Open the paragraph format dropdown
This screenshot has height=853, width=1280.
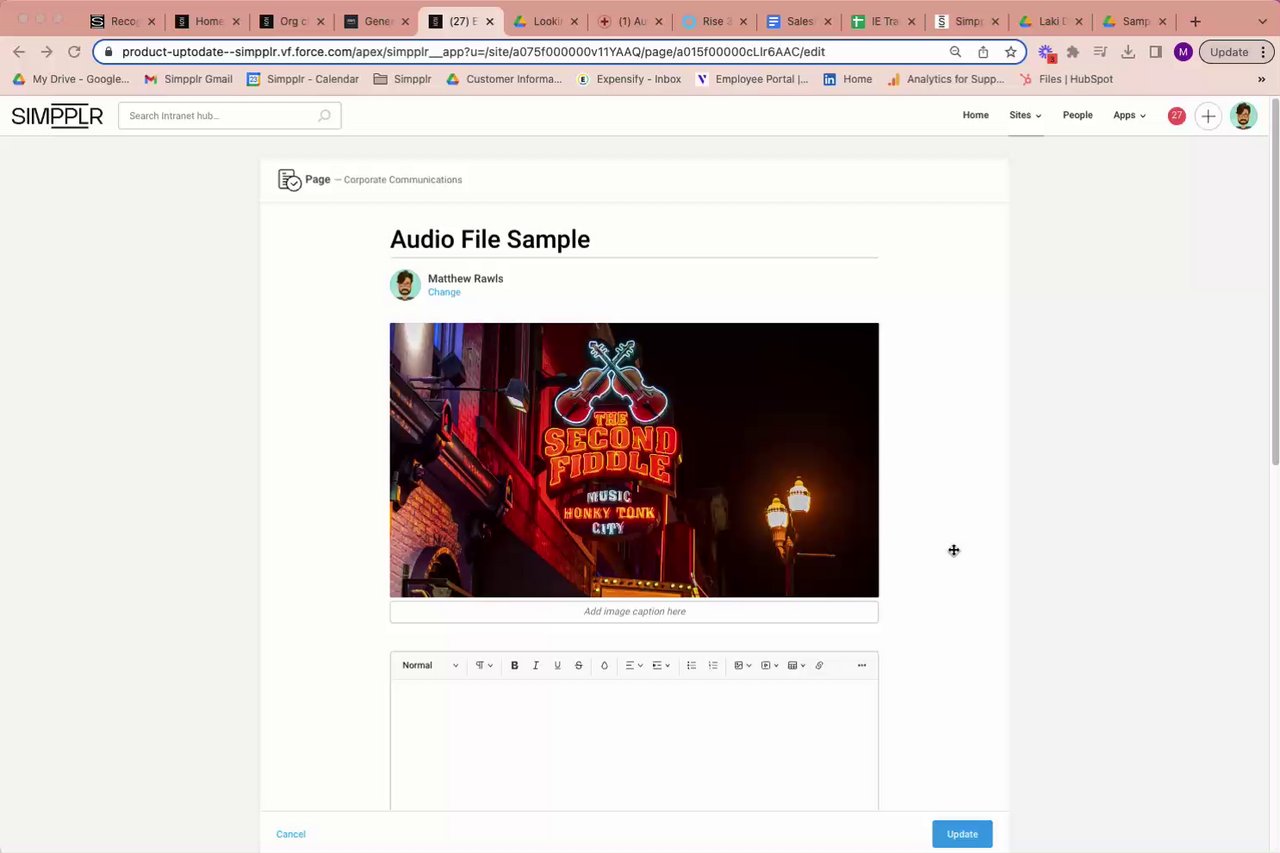click(x=484, y=665)
